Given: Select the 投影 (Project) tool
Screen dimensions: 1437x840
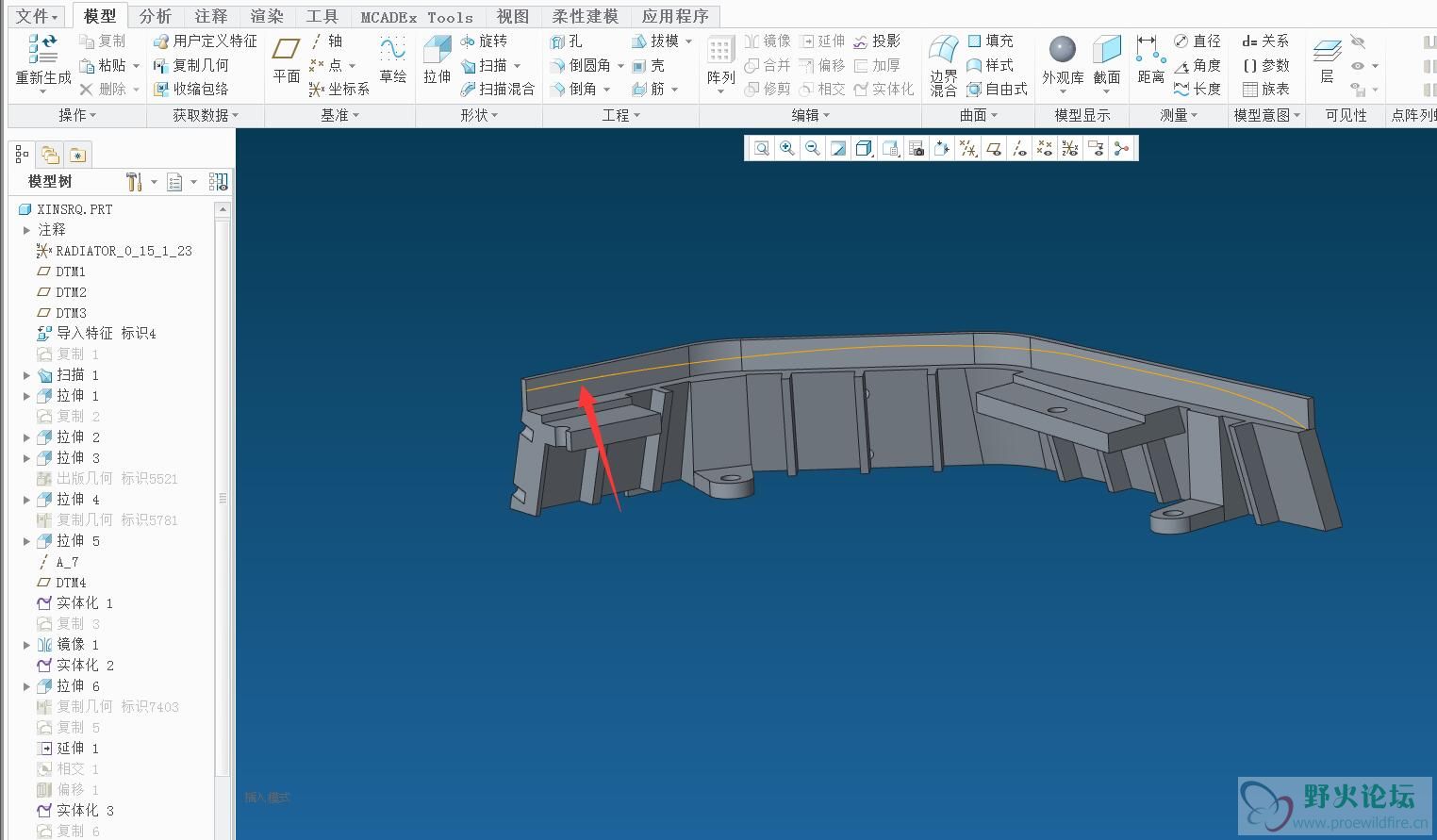Looking at the screenshot, I should (877, 41).
